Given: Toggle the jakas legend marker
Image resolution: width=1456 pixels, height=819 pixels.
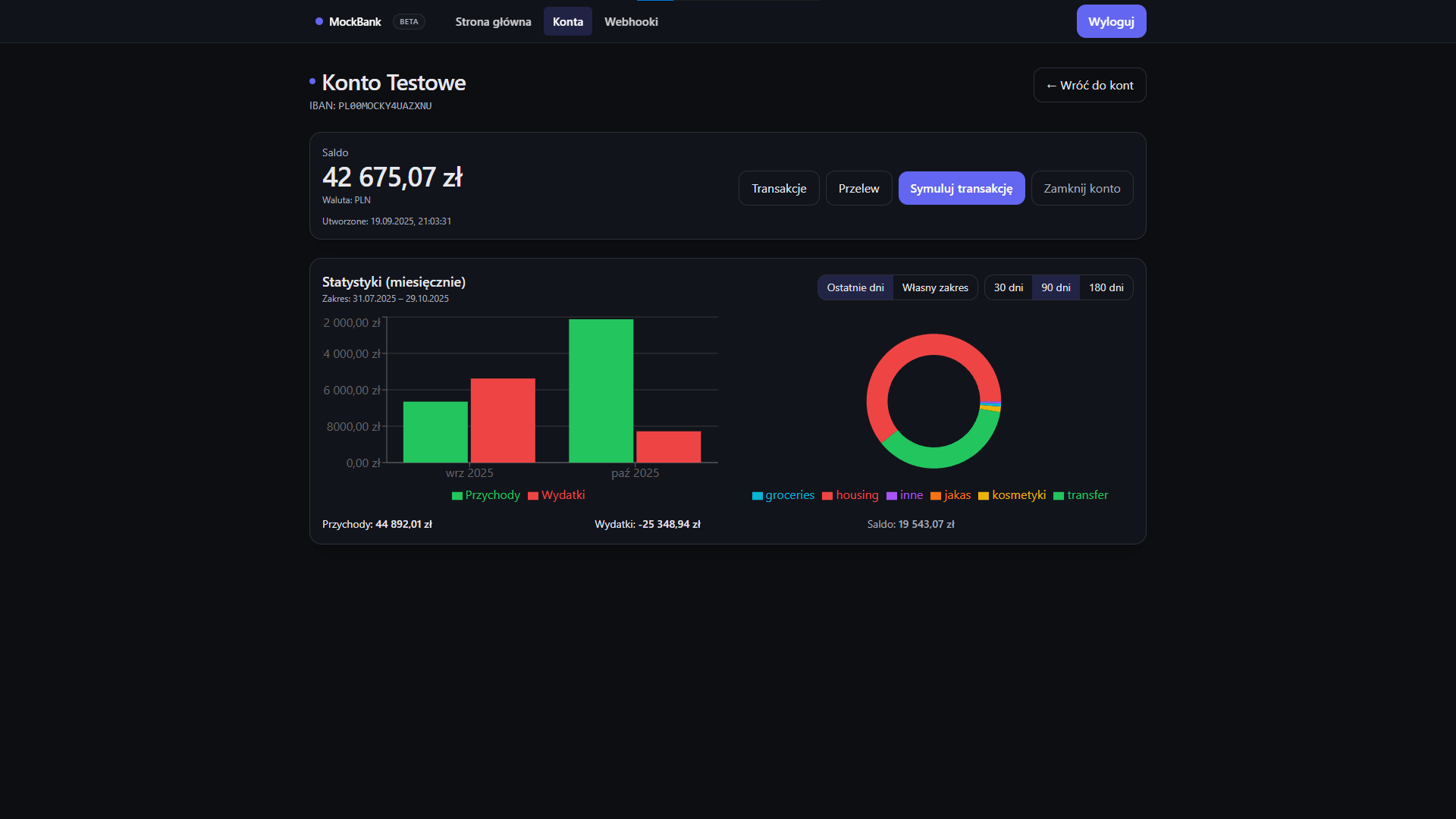Looking at the screenshot, I should pos(936,496).
